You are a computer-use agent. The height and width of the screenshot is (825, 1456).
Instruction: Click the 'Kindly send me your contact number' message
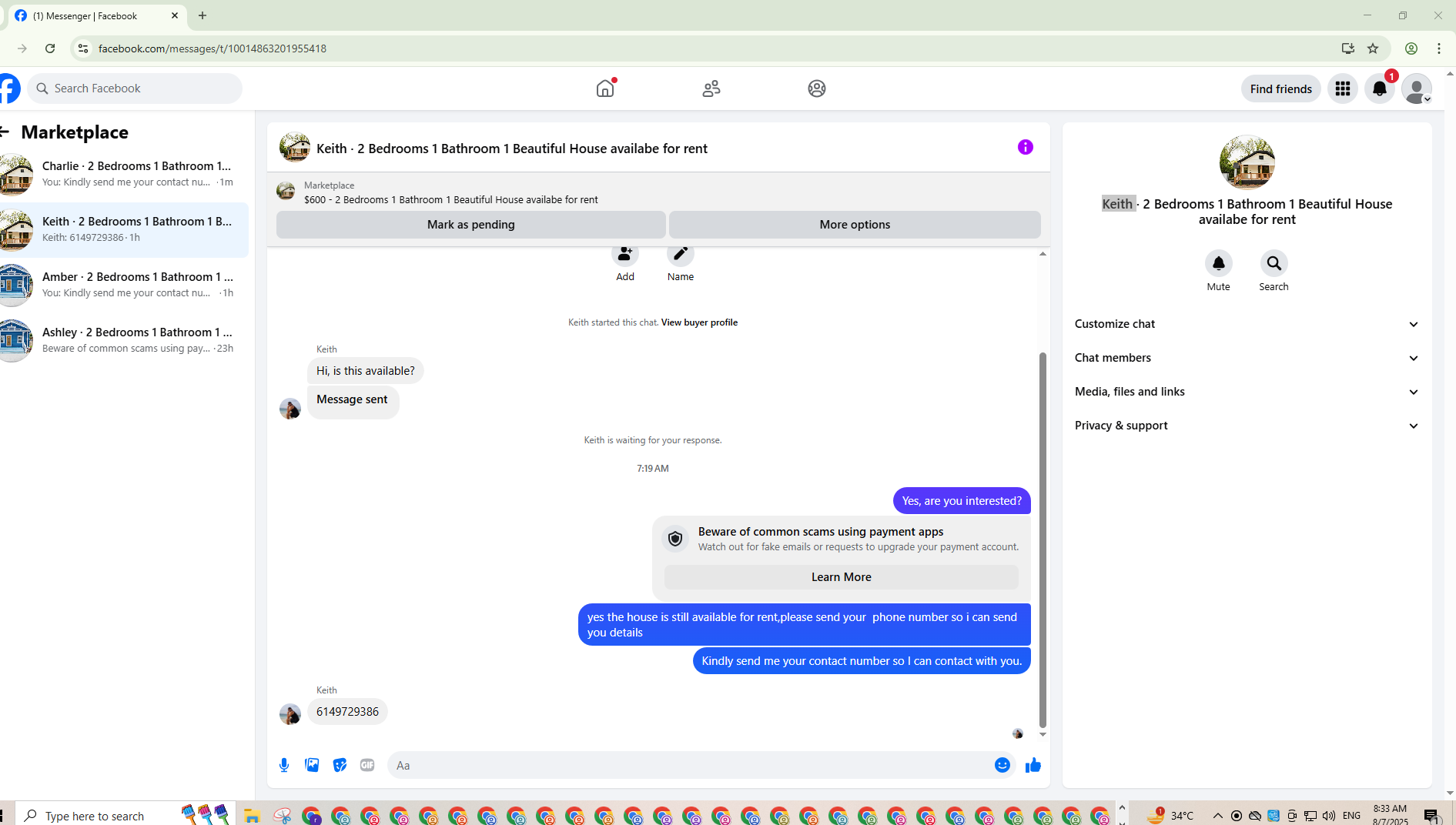point(862,661)
